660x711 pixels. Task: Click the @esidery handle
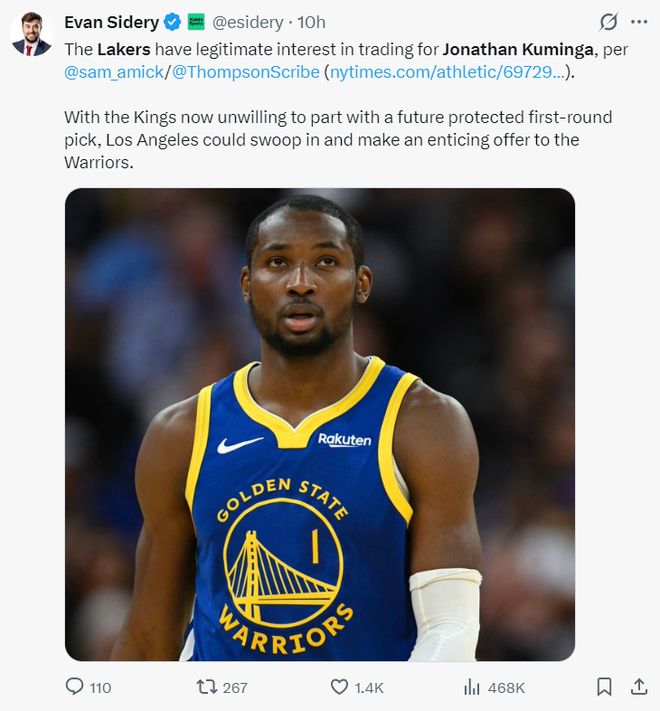click(249, 22)
